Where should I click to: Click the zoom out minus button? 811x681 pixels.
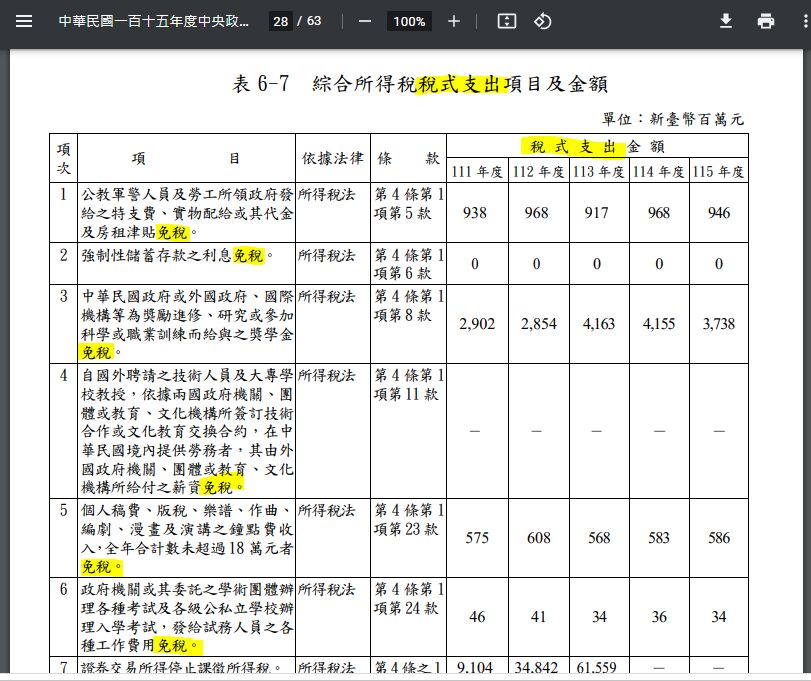coord(365,21)
